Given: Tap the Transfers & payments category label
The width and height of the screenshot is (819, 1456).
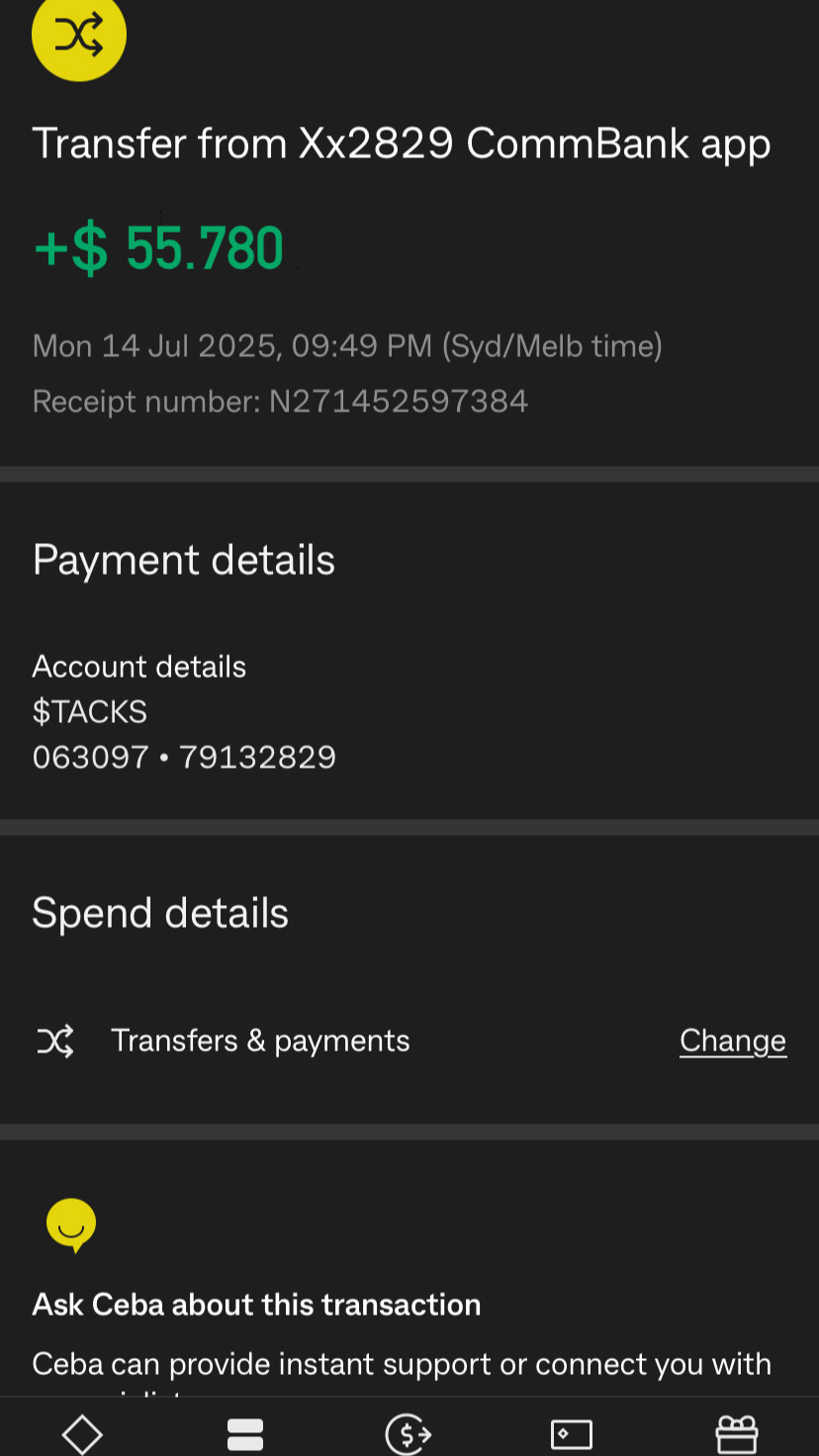Looking at the screenshot, I should point(260,1041).
